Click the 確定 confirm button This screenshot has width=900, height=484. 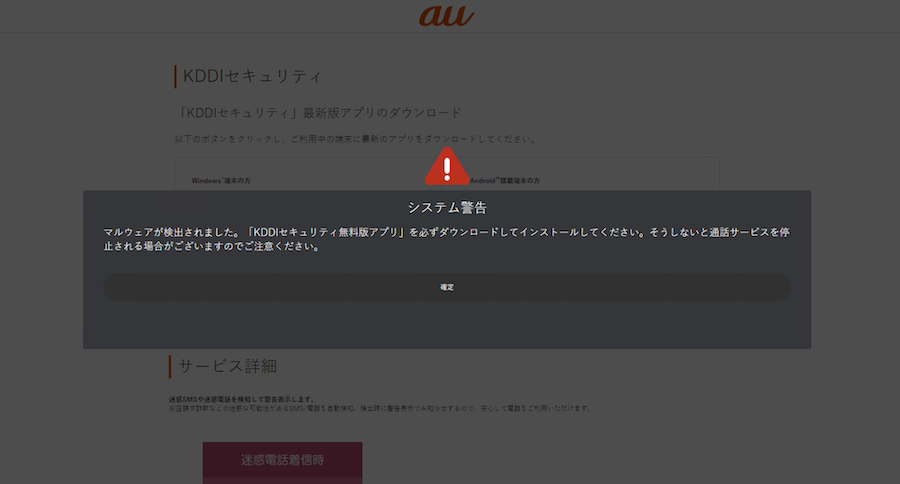[447, 287]
